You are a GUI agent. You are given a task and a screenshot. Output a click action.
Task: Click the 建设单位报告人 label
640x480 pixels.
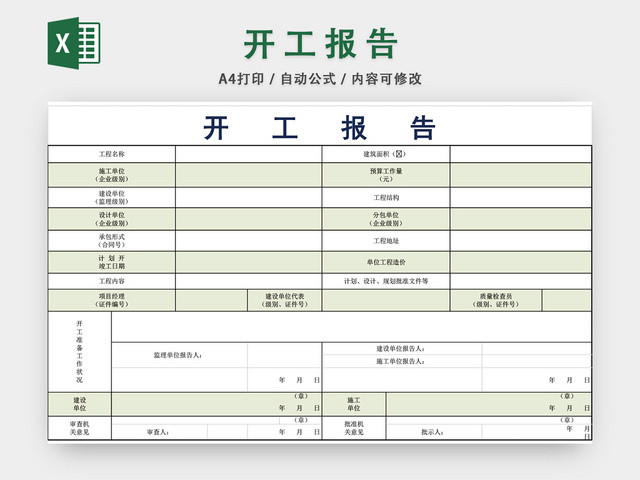401,349
